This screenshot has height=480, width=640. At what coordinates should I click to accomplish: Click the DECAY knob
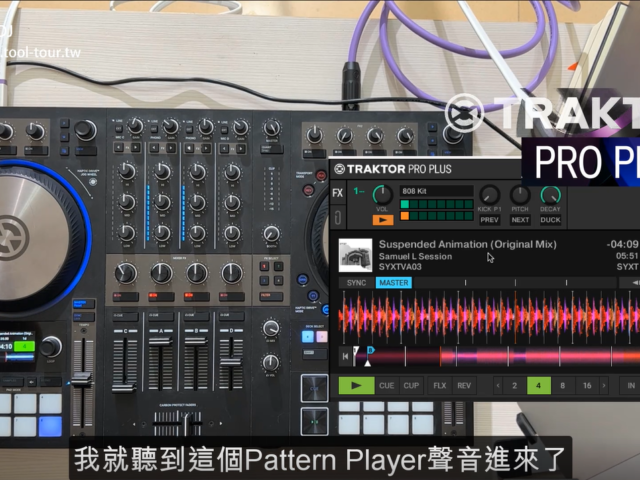(x=550, y=196)
